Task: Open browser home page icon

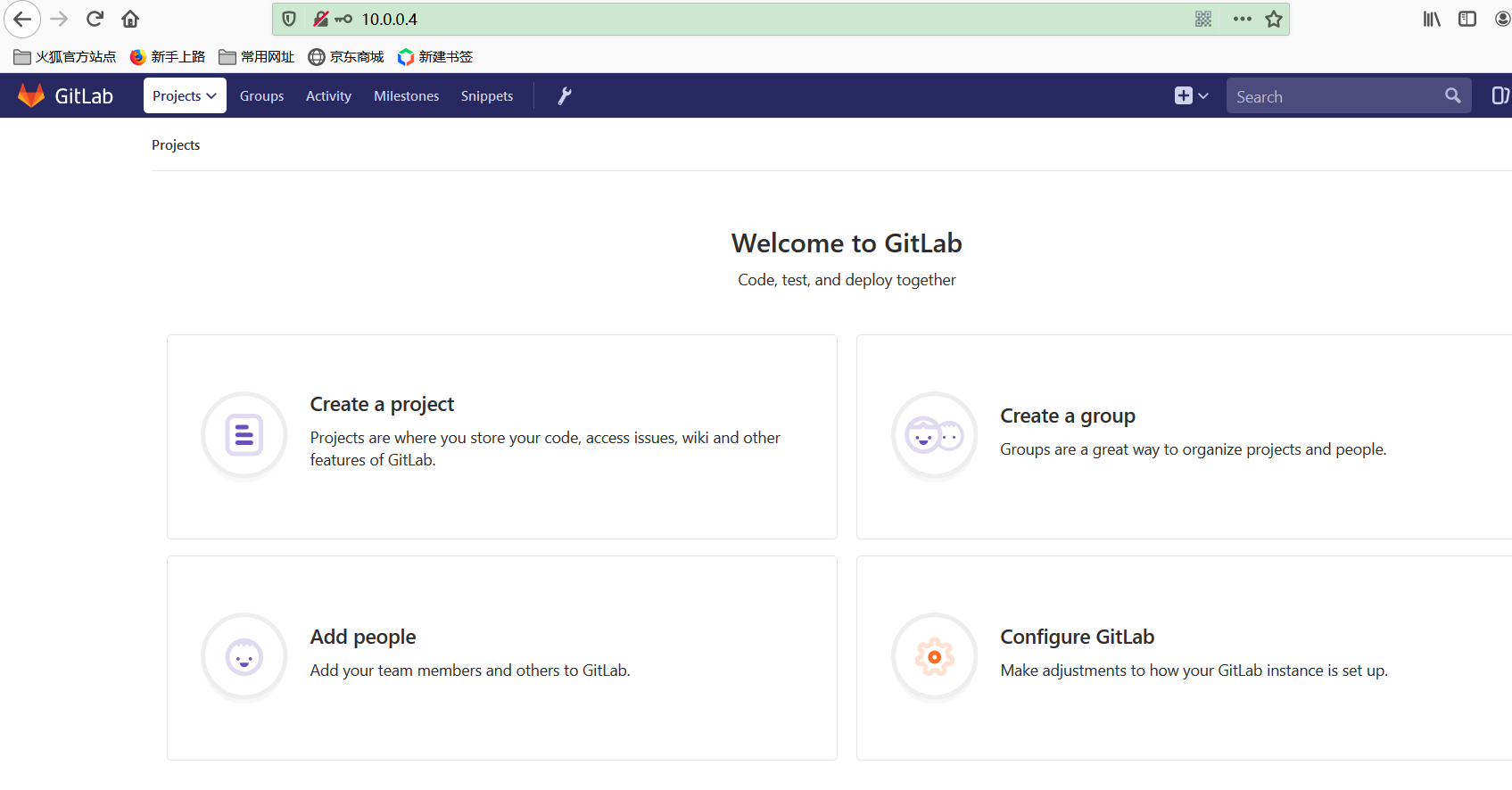Action: pyautogui.click(x=130, y=19)
